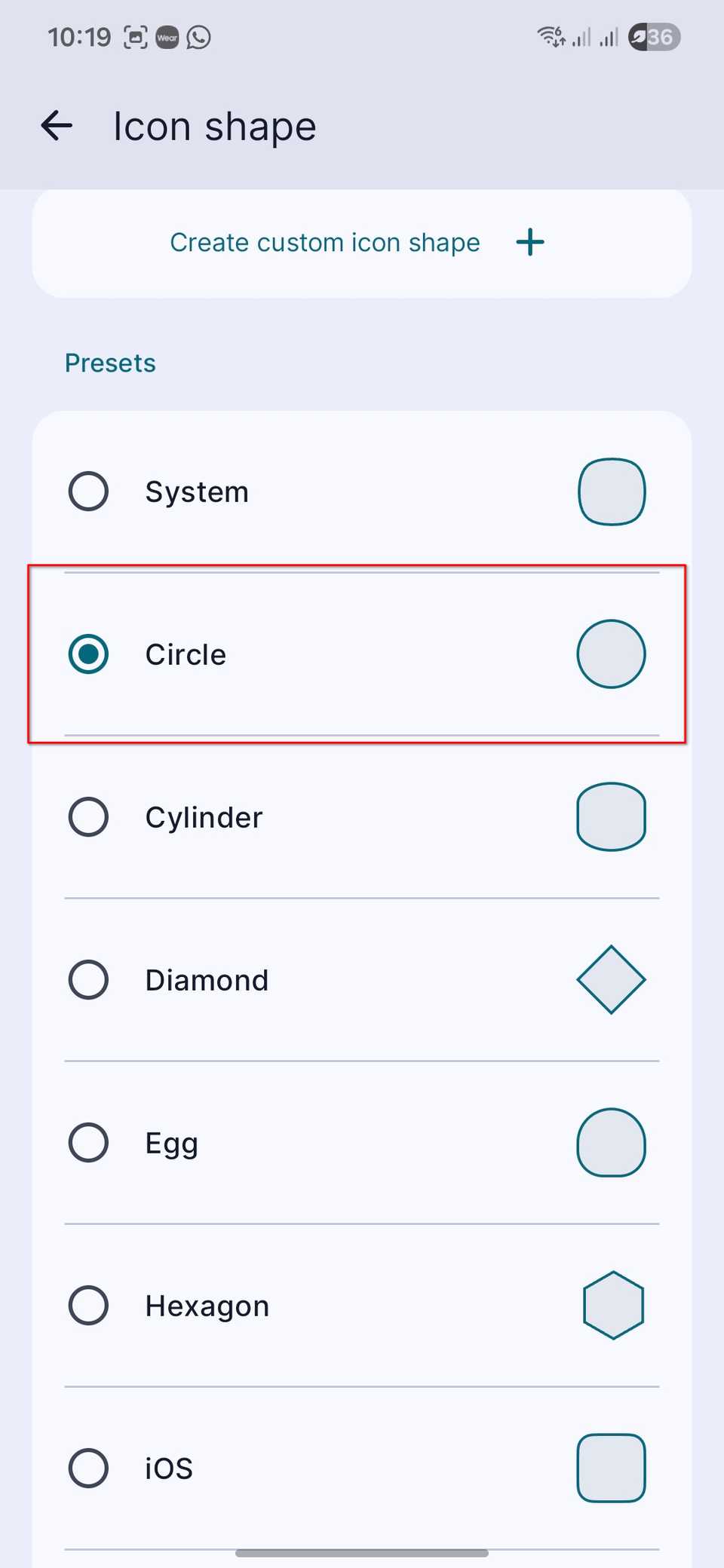Tap the WhatsApp status bar notification icon

tap(199, 37)
